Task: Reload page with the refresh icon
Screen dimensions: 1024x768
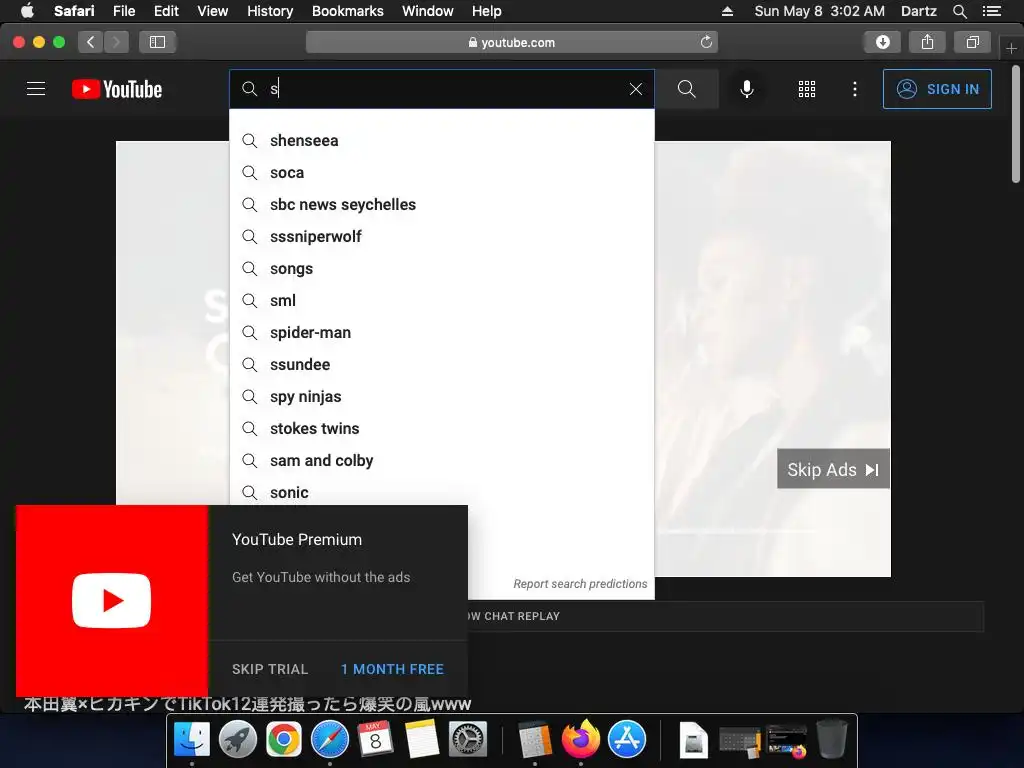Action: point(706,42)
